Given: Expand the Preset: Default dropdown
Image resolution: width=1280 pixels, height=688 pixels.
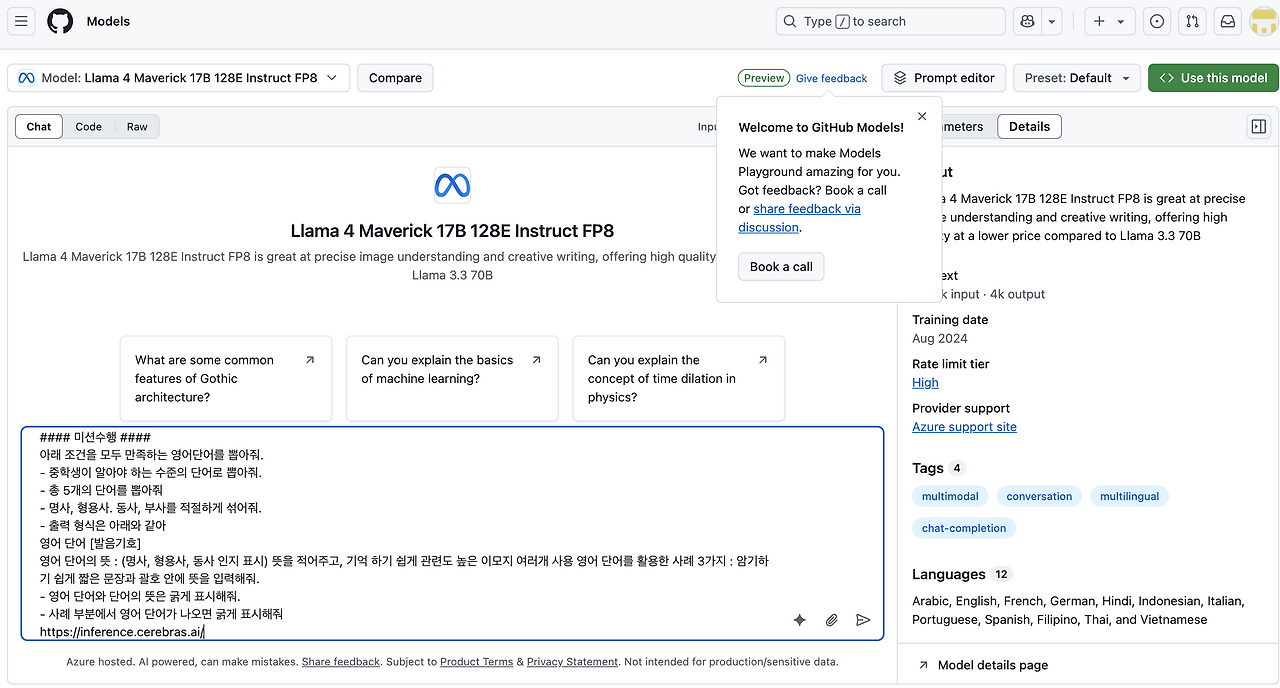Looking at the screenshot, I should tap(1077, 78).
